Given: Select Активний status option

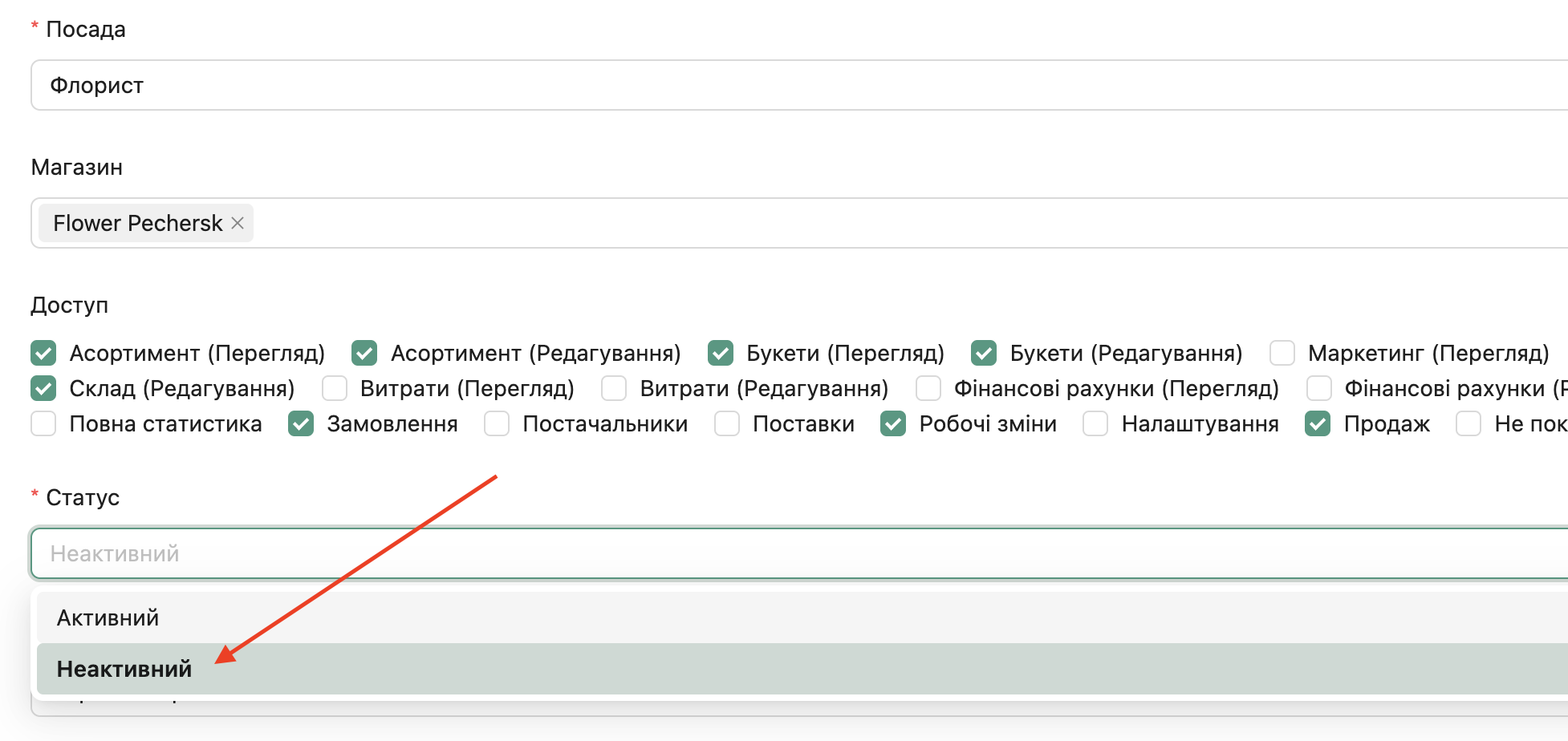Looking at the screenshot, I should (x=108, y=617).
